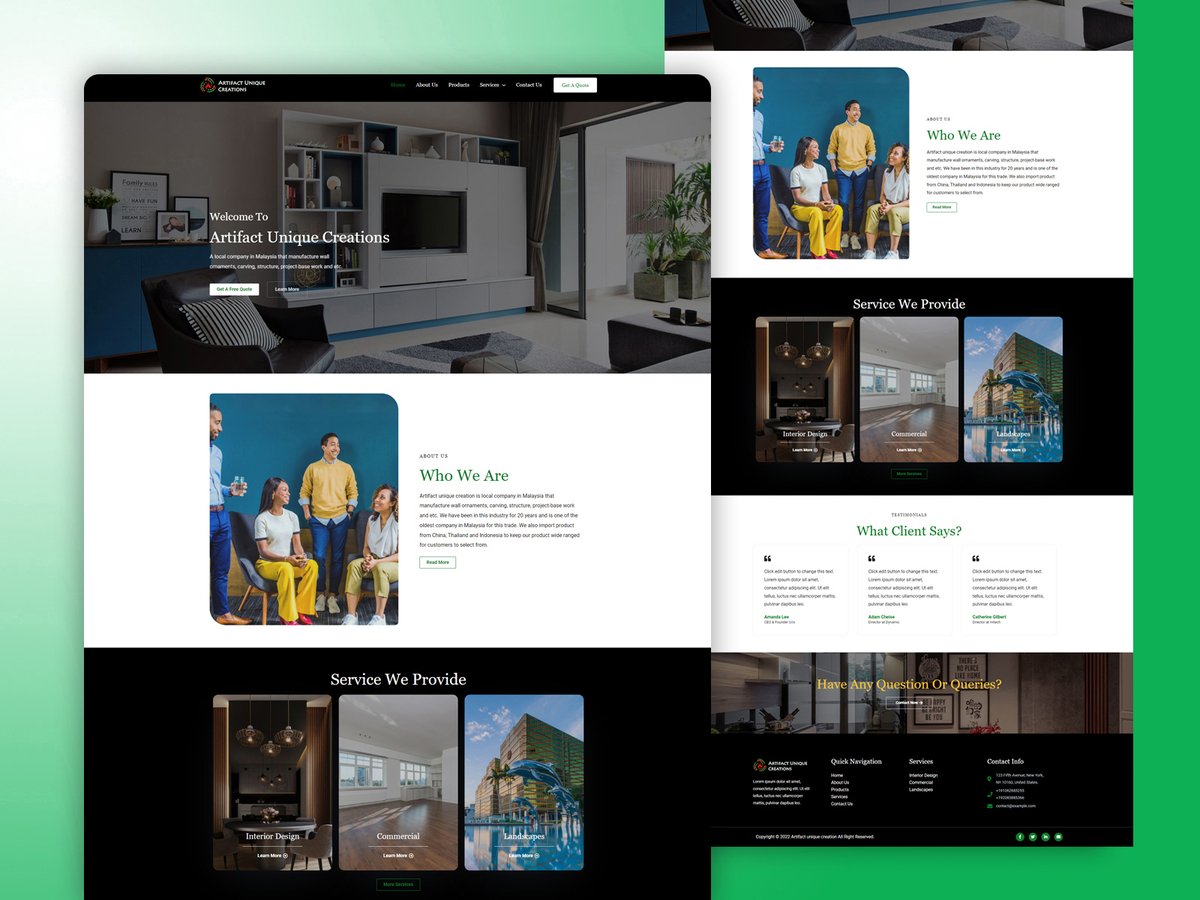
Task: Click Learn More under Interior Design, right page
Action: coord(805,450)
